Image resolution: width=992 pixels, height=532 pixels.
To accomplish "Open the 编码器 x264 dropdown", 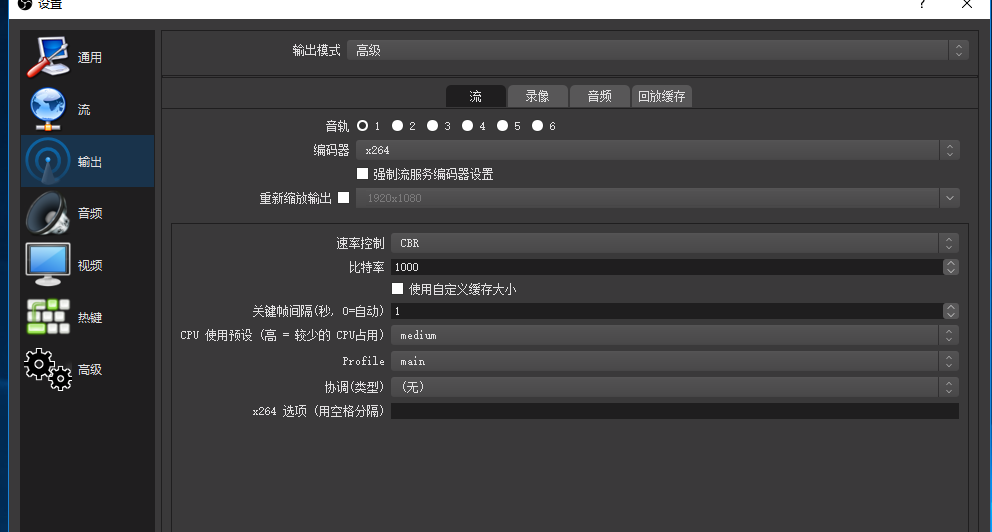I will pos(658,150).
